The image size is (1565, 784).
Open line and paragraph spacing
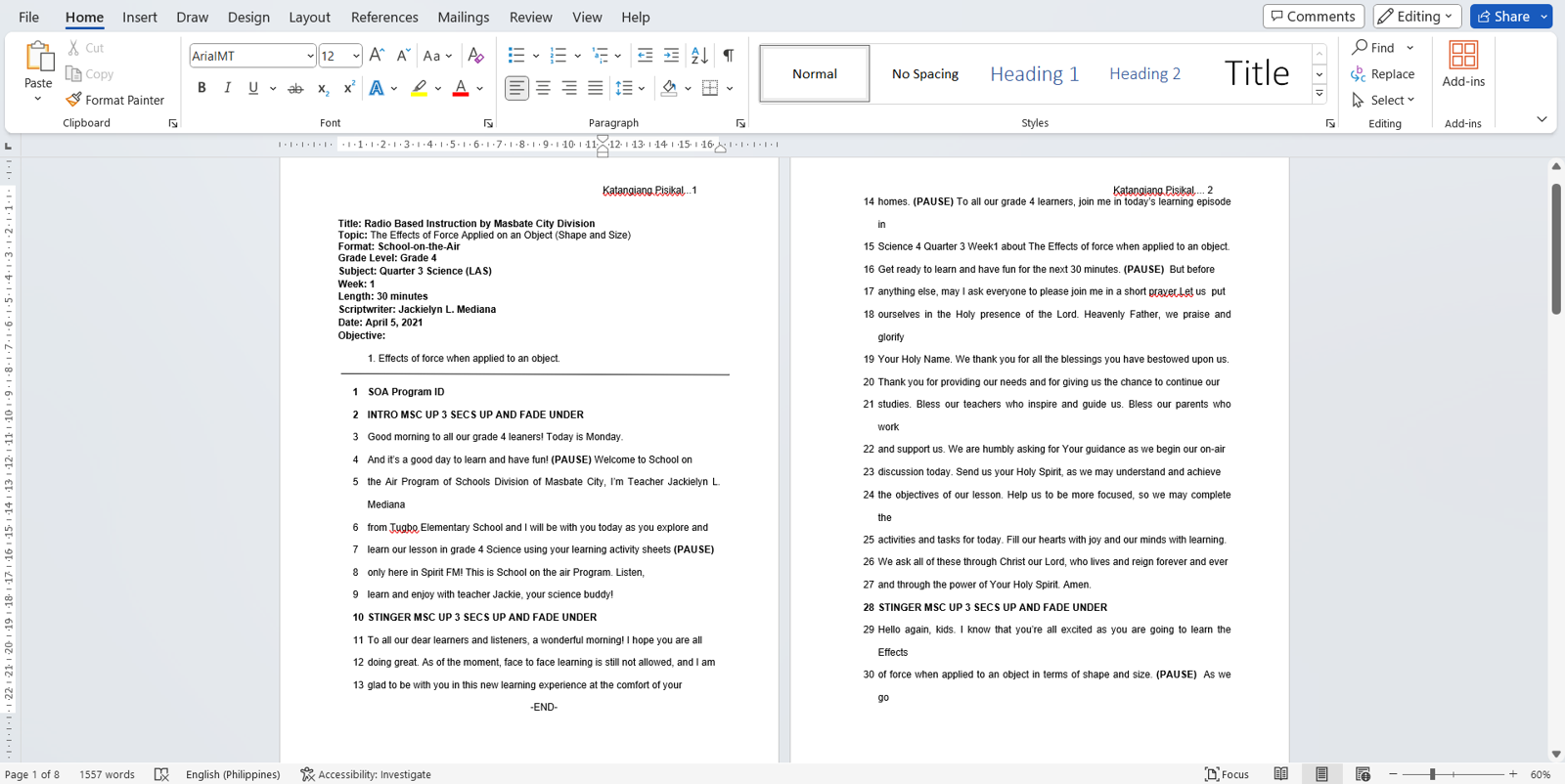[x=624, y=88]
